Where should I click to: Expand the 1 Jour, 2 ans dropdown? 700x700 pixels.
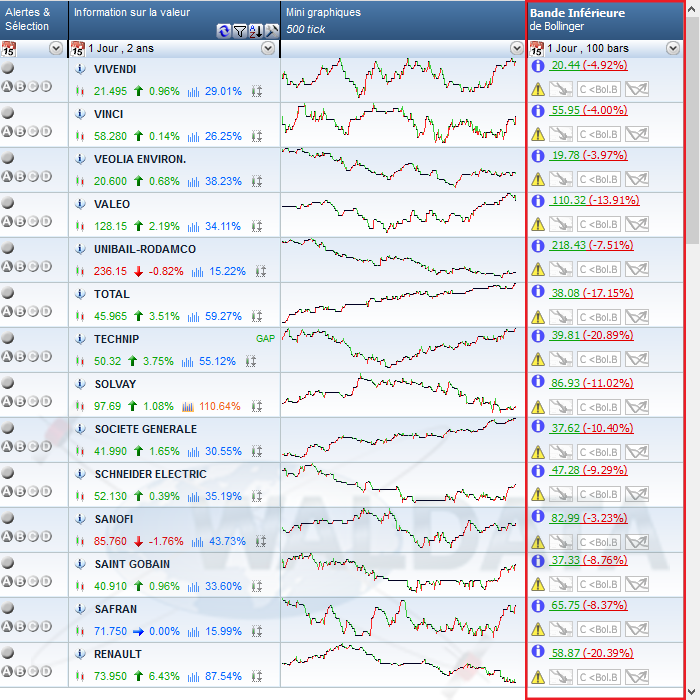[268, 48]
